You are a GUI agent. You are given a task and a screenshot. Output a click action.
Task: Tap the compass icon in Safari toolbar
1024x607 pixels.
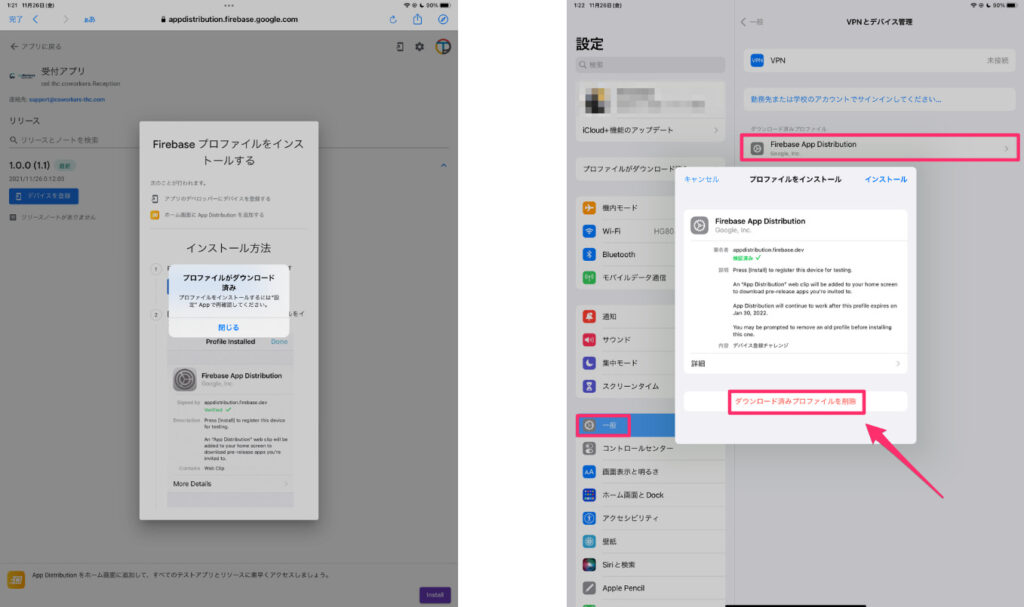coord(443,20)
